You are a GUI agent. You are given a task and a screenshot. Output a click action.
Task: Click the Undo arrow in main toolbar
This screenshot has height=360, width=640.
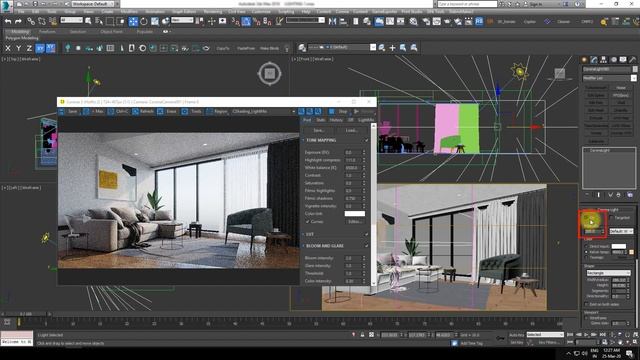(8, 21)
